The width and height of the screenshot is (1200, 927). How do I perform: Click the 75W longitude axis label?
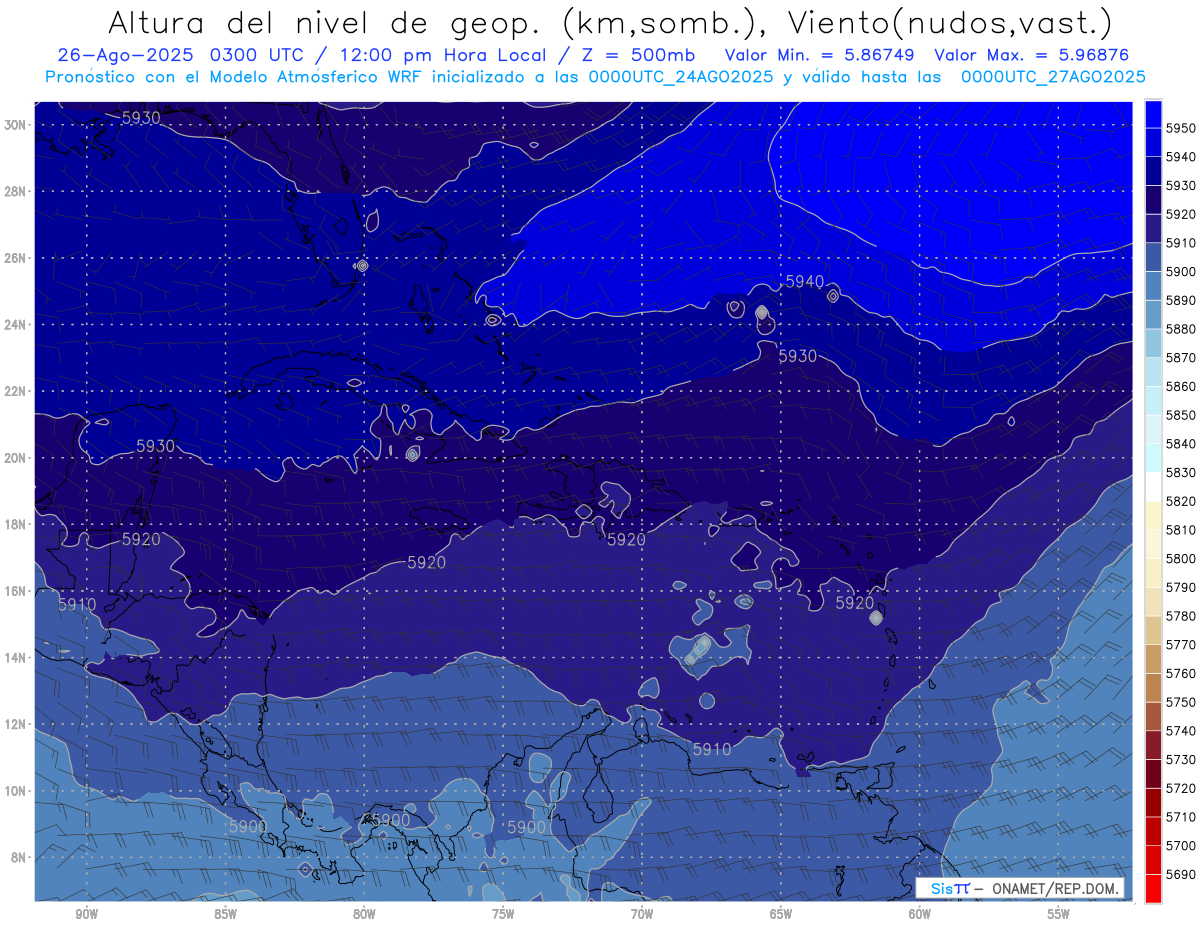coord(503,914)
